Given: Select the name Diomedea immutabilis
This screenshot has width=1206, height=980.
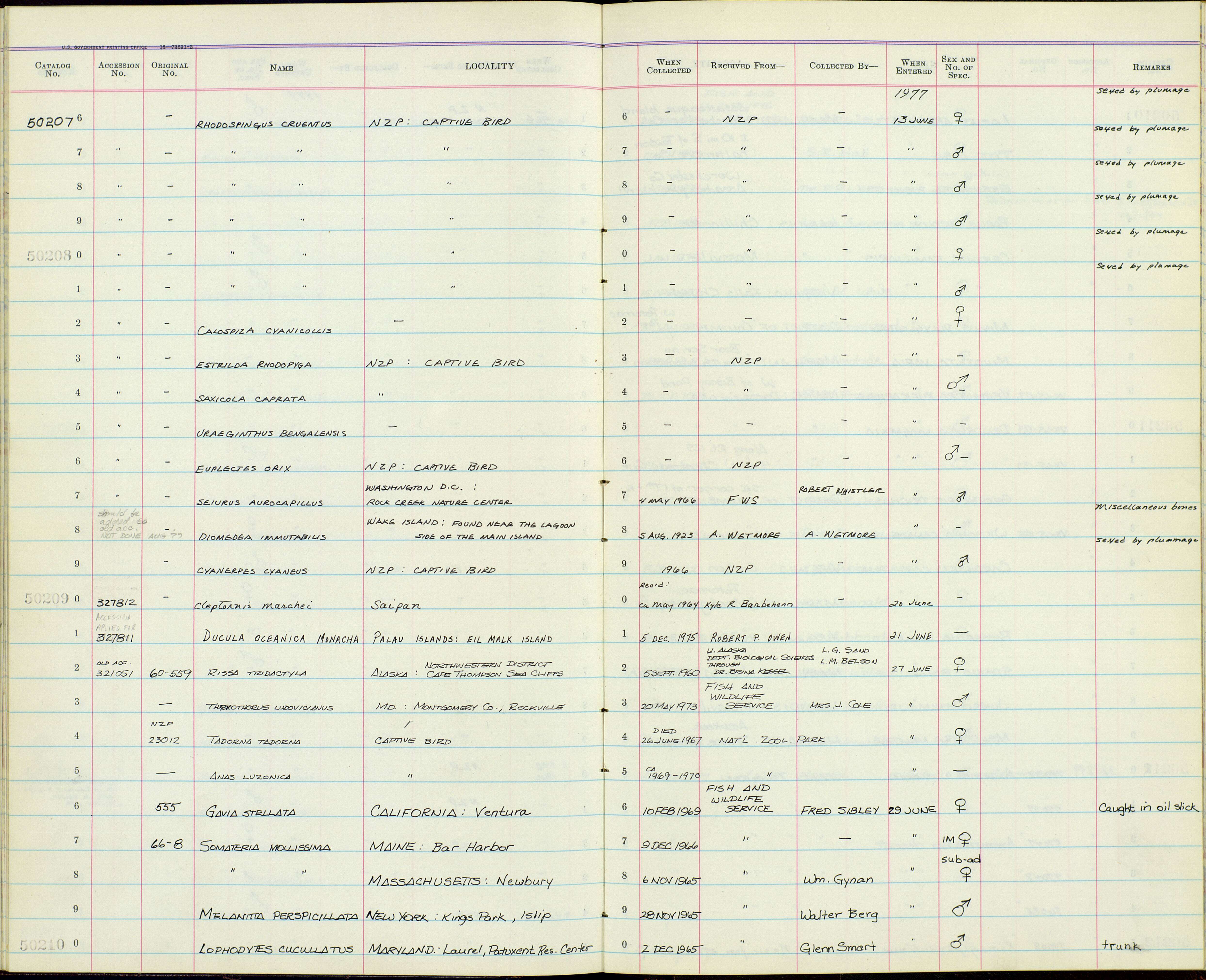Looking at the screenshot, I should click(263, 537).
